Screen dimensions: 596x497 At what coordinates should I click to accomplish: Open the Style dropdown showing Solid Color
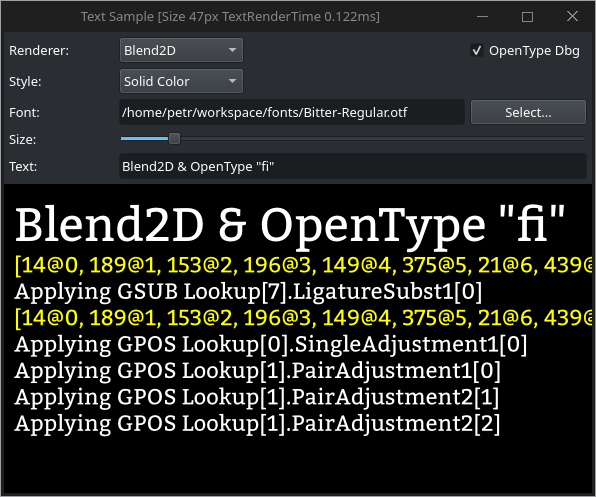[x=181, y=81]
